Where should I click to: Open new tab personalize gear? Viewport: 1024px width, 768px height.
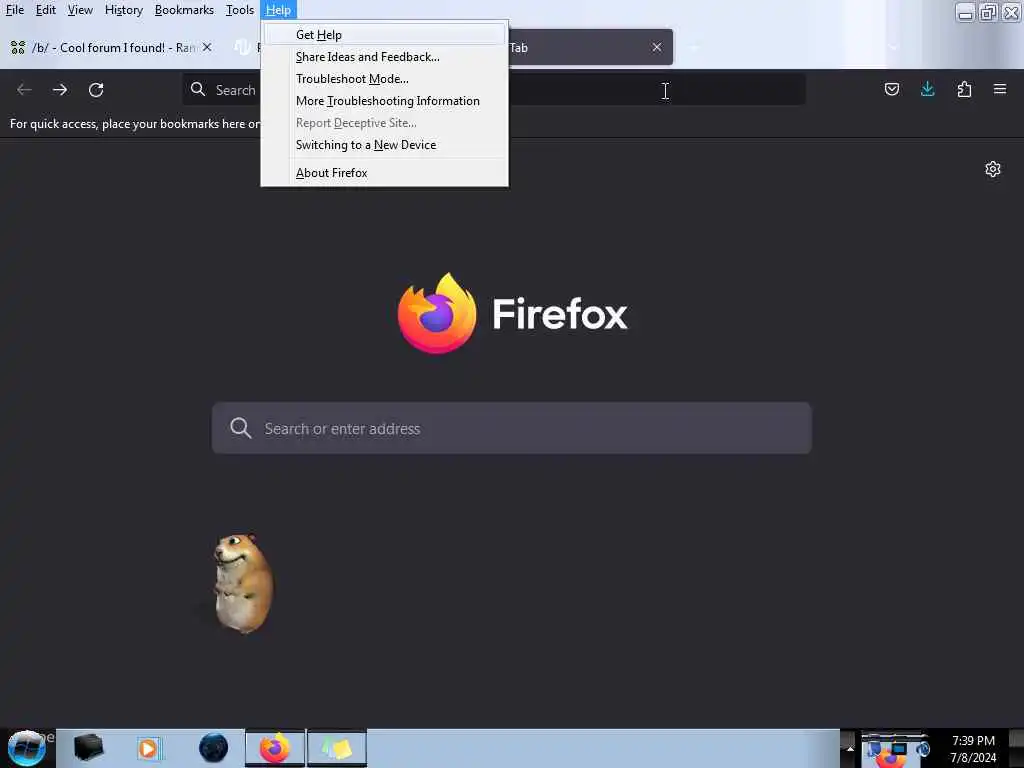(x=993, y=169)
